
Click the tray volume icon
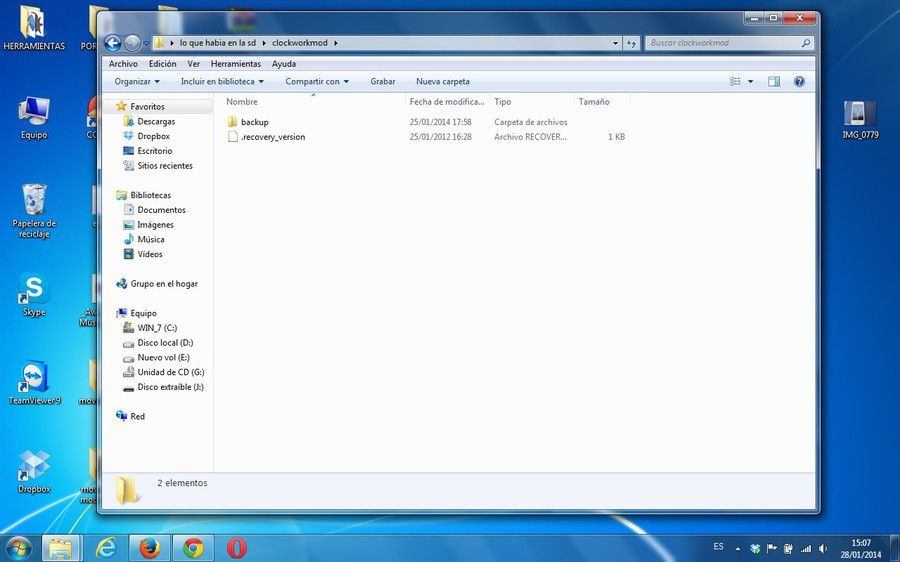(x=823, y=548)
